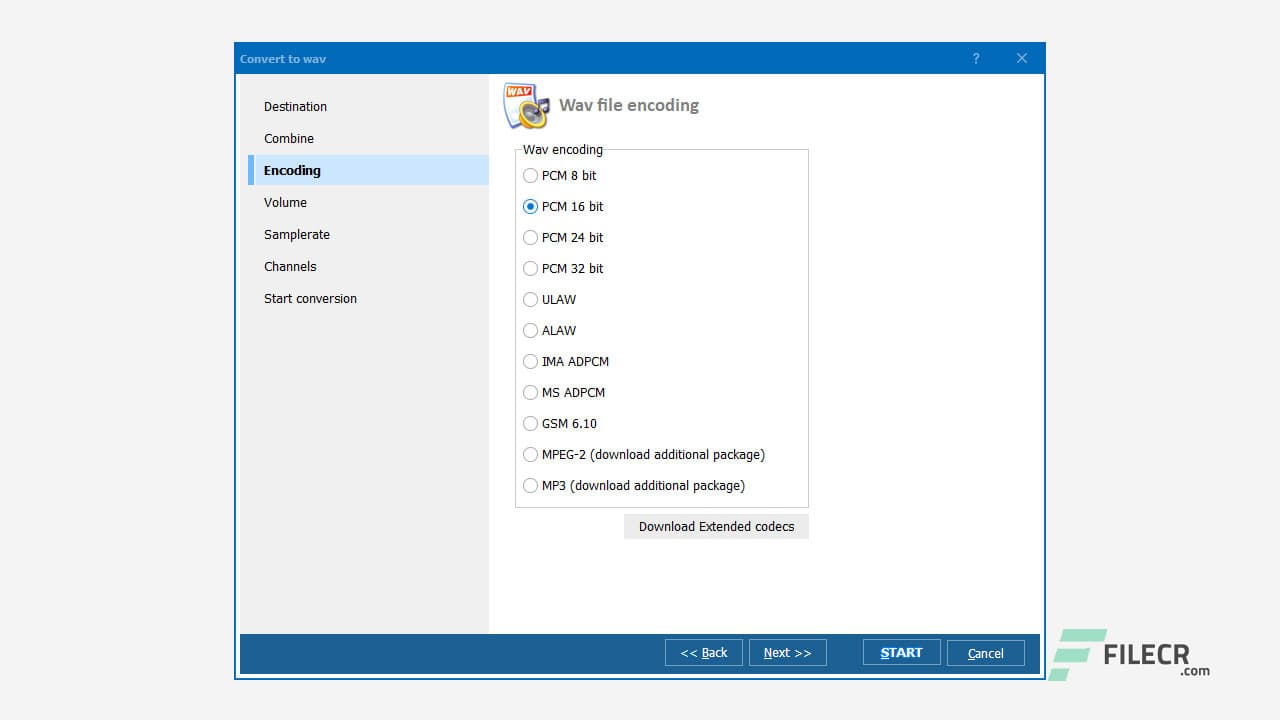Open the help question mark icon
The height and width of the screenshot is (720, 1280).
[x=976, y=58]
